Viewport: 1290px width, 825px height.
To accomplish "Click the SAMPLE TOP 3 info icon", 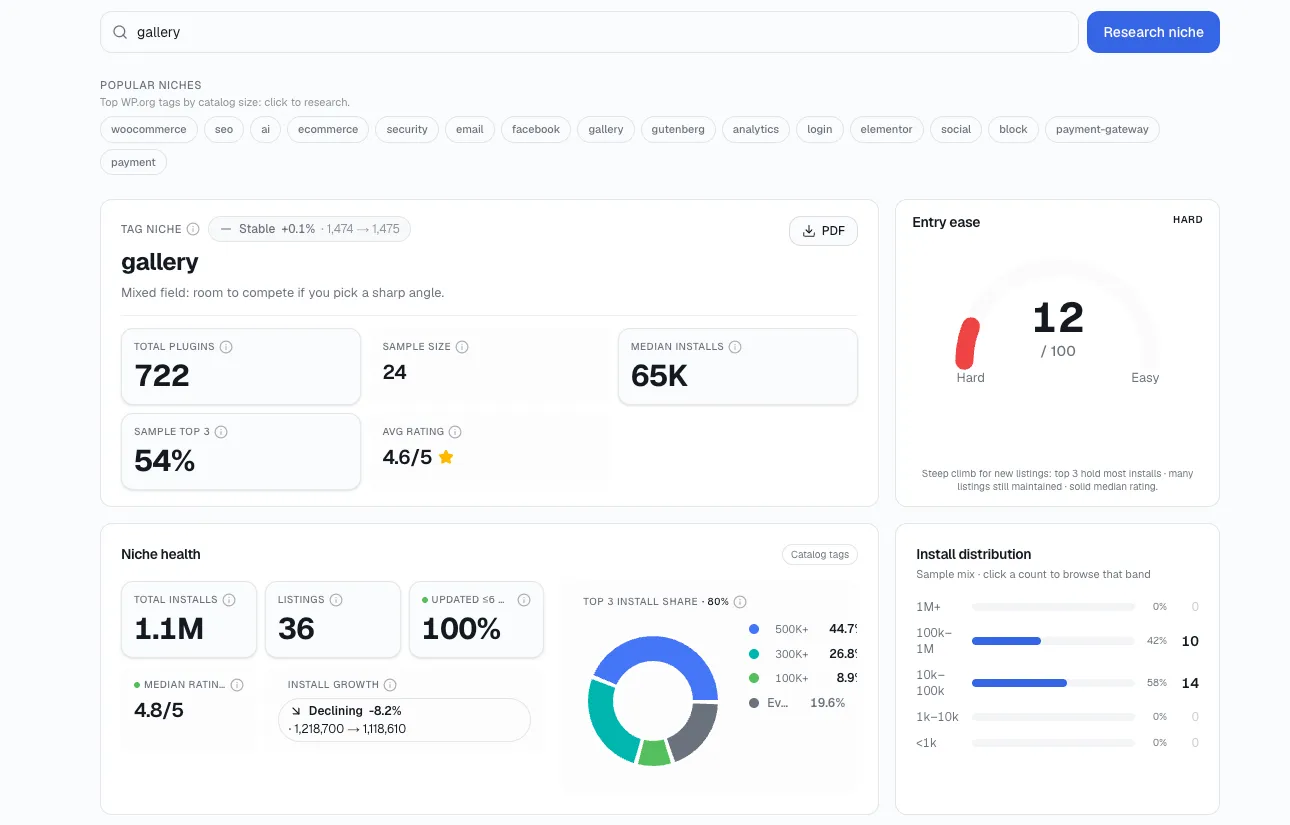I will pos(221,432).
